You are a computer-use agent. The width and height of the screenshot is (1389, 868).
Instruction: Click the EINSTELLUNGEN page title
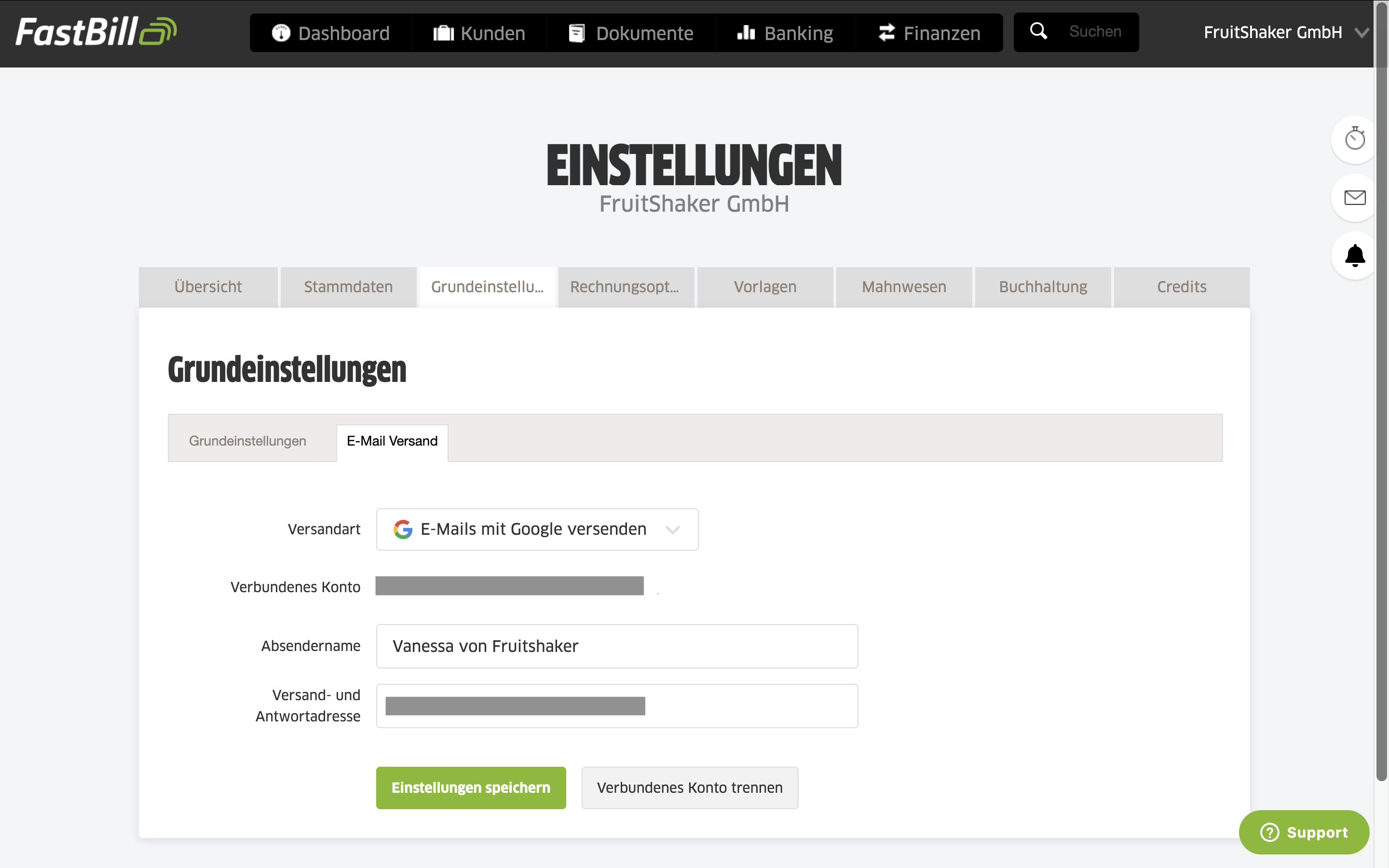click(x=694, y=165)
